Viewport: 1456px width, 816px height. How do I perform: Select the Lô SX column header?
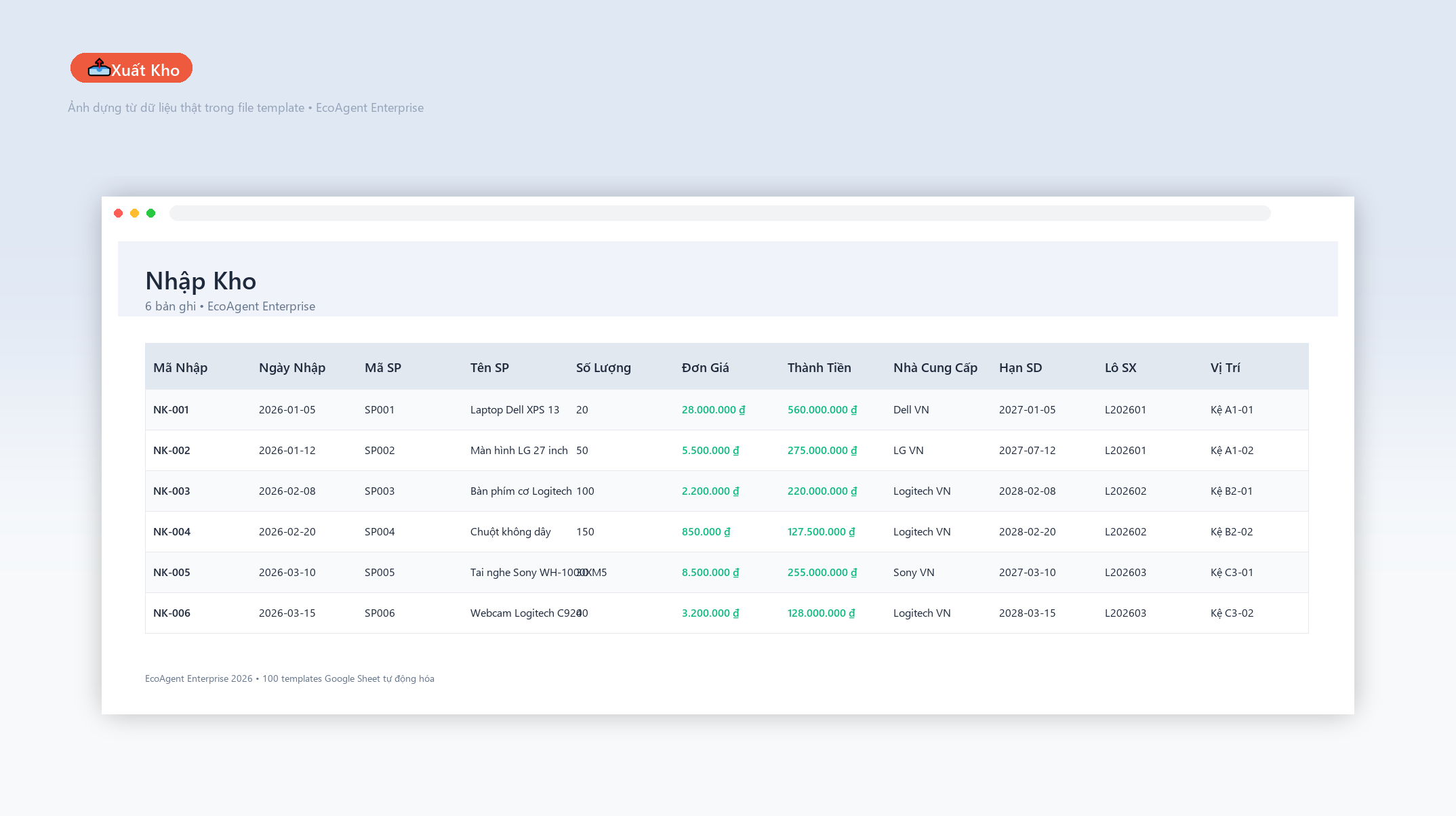click(x=1120, y=367)
